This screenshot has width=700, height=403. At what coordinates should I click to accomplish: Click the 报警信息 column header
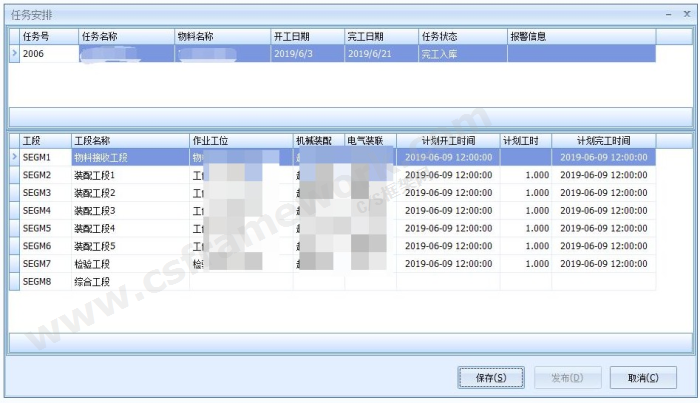click(580, 37)
